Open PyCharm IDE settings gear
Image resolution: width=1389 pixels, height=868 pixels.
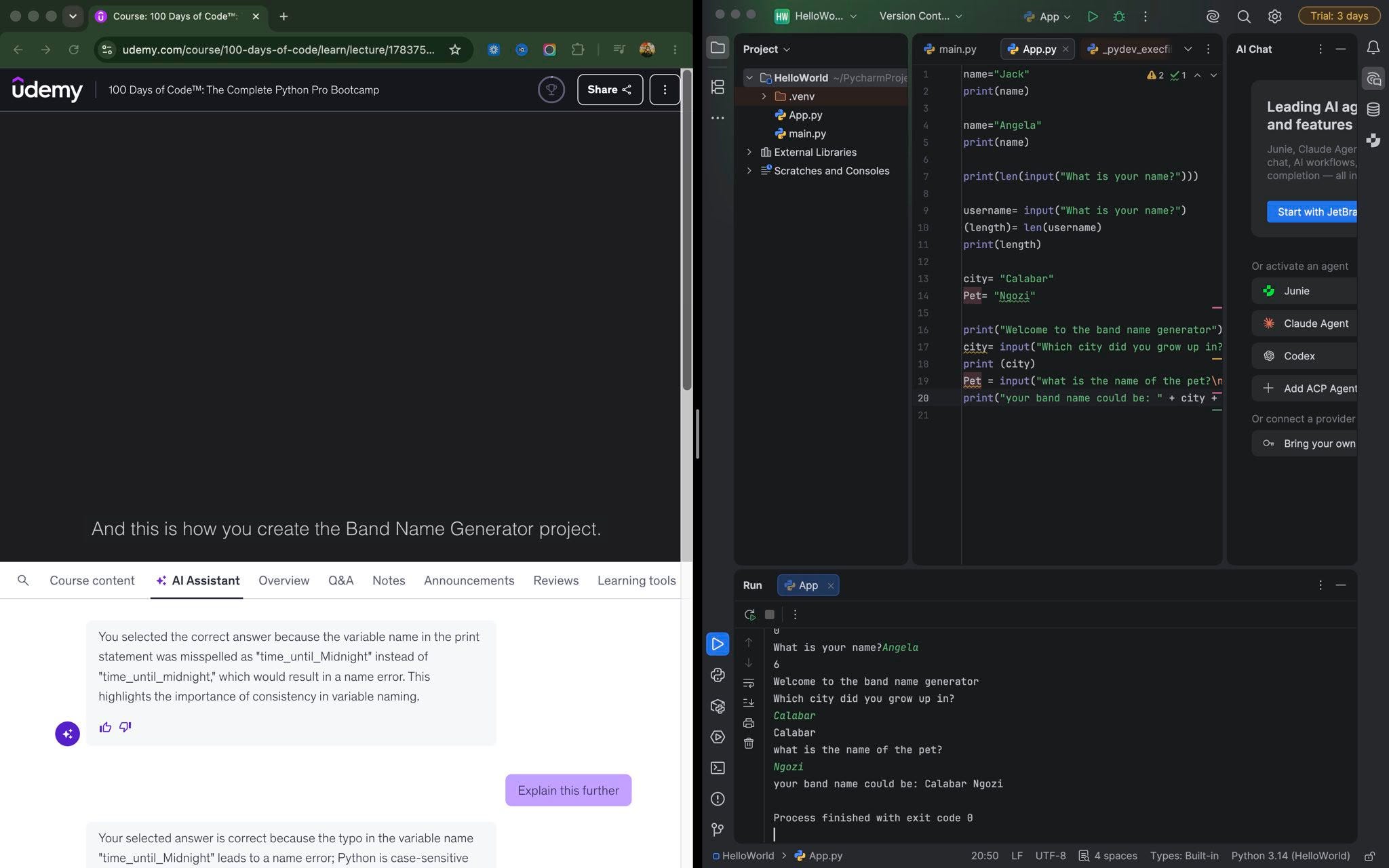pos(1274,16)
